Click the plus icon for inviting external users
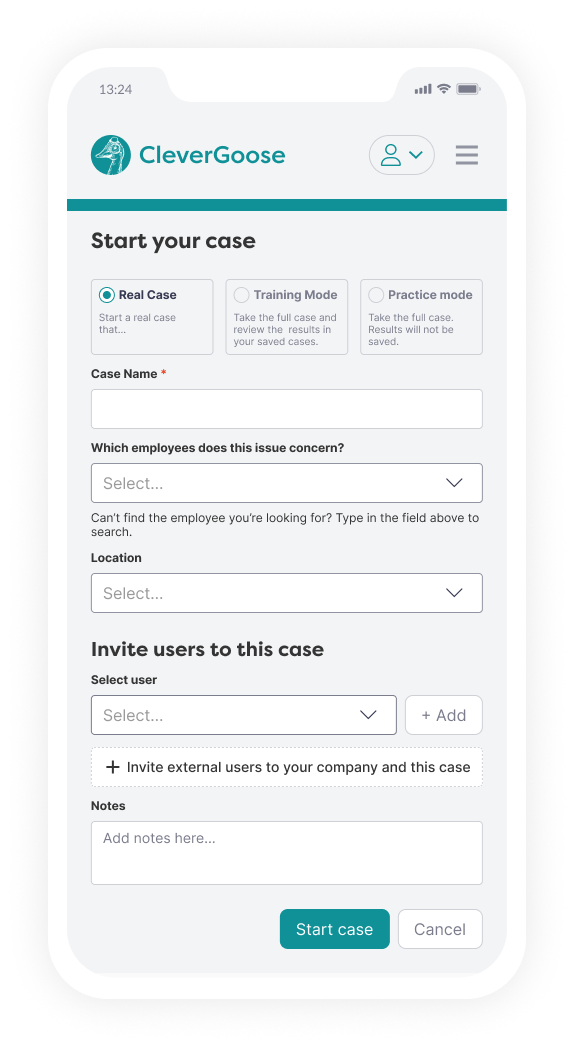 (113, 767)
